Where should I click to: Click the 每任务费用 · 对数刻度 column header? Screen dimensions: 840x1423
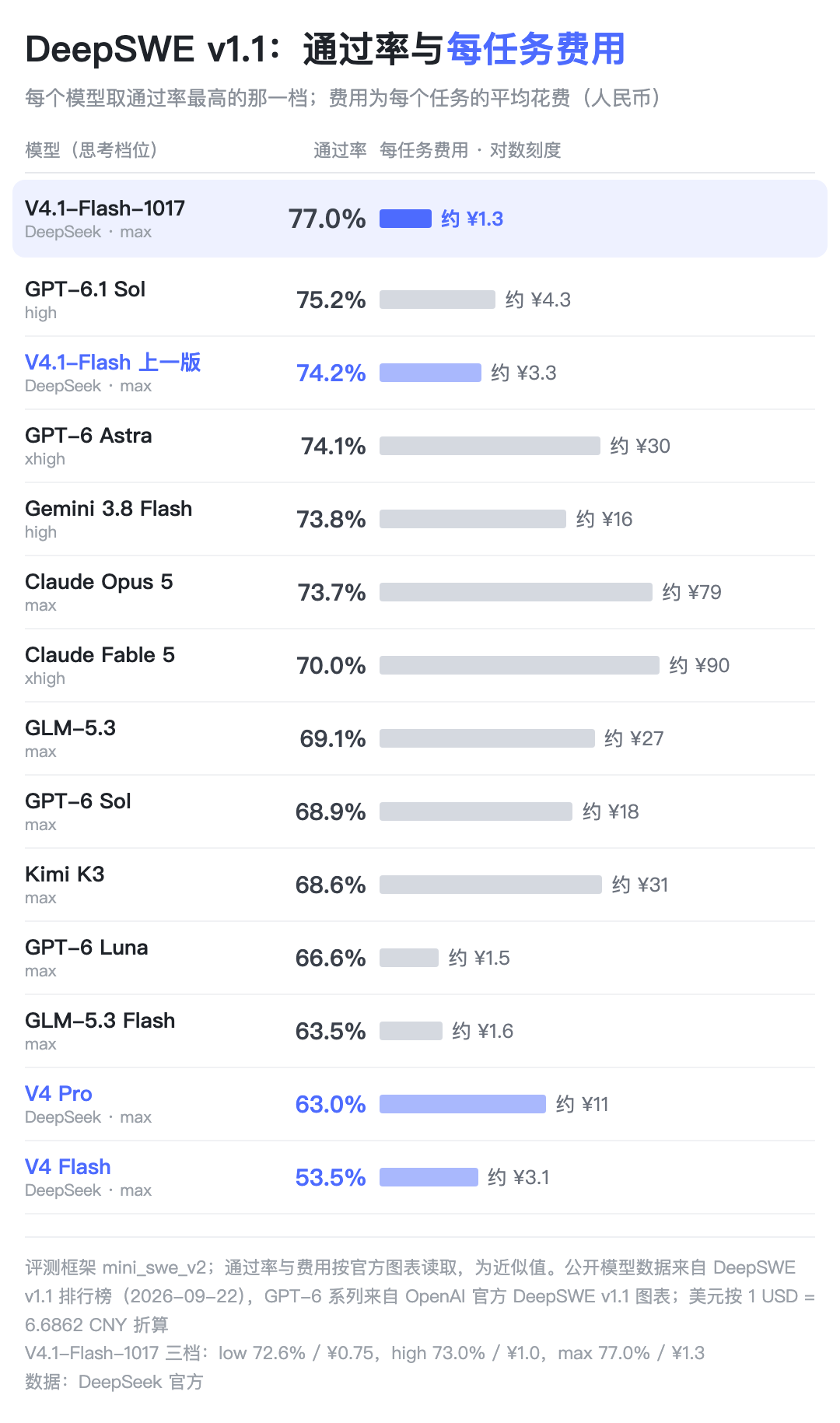pos(471,150)
